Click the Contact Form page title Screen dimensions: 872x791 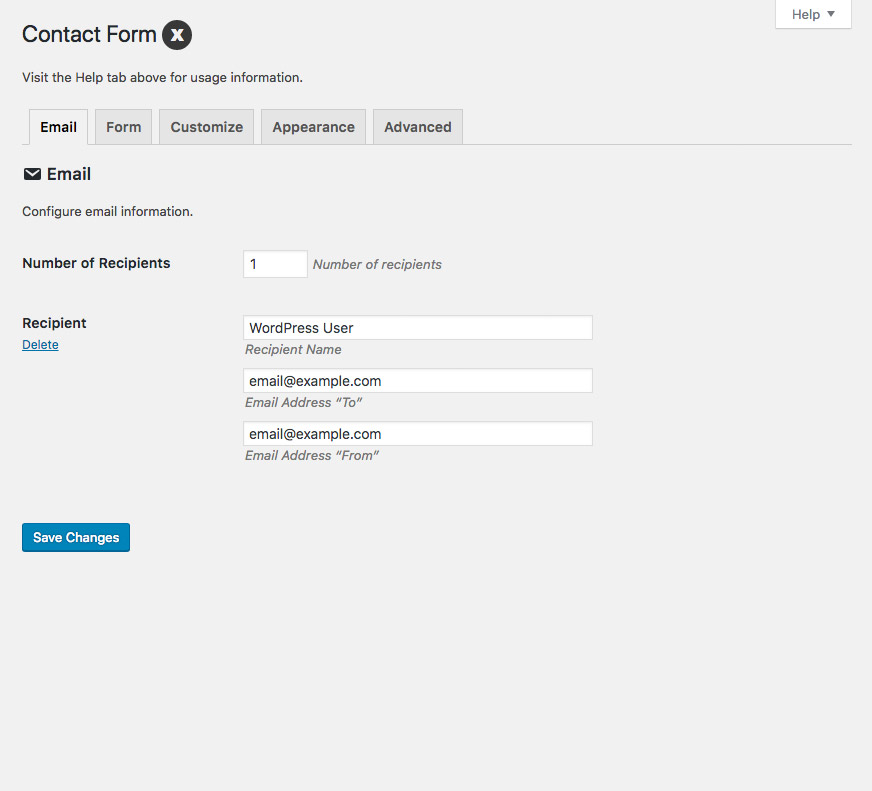[89, 35]
